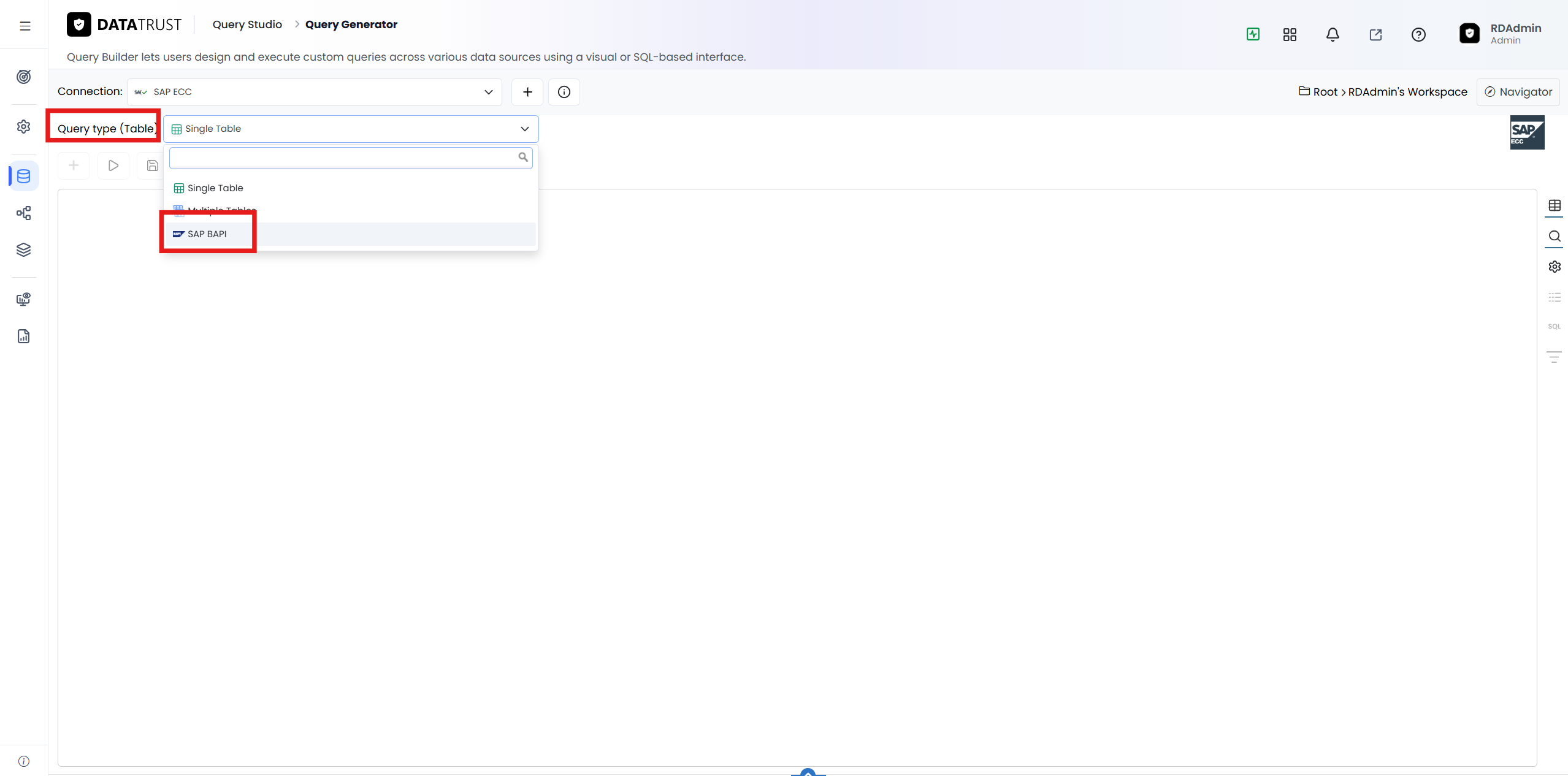The width and height of the screenshot is (1568, 776).
Task: Focus the dropdown search field
Action: coord(351,158)
